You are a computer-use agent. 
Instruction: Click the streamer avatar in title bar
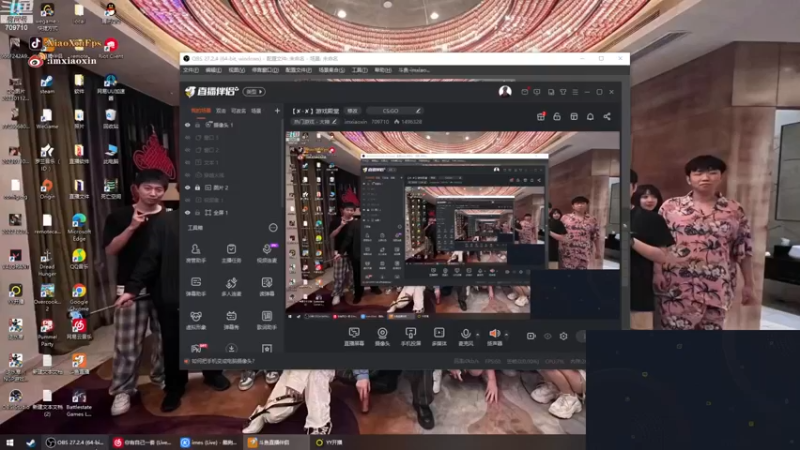coord(505,91)
